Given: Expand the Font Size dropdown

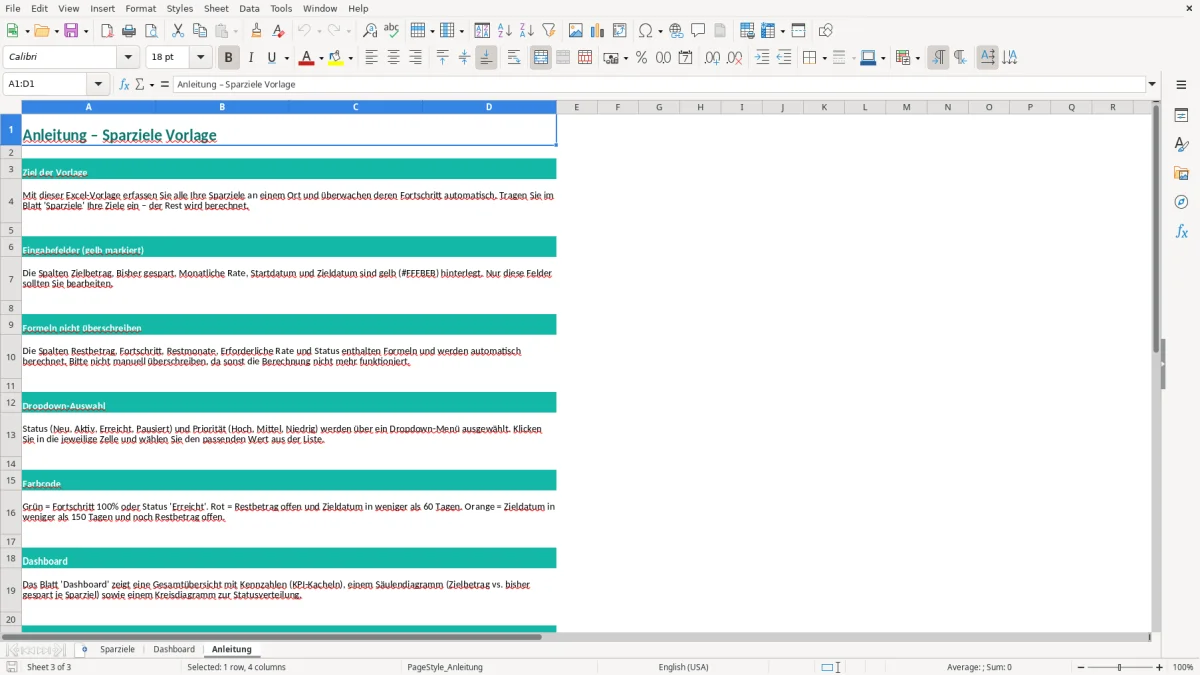Looking at the screenshot, I should tap(201, 58).
